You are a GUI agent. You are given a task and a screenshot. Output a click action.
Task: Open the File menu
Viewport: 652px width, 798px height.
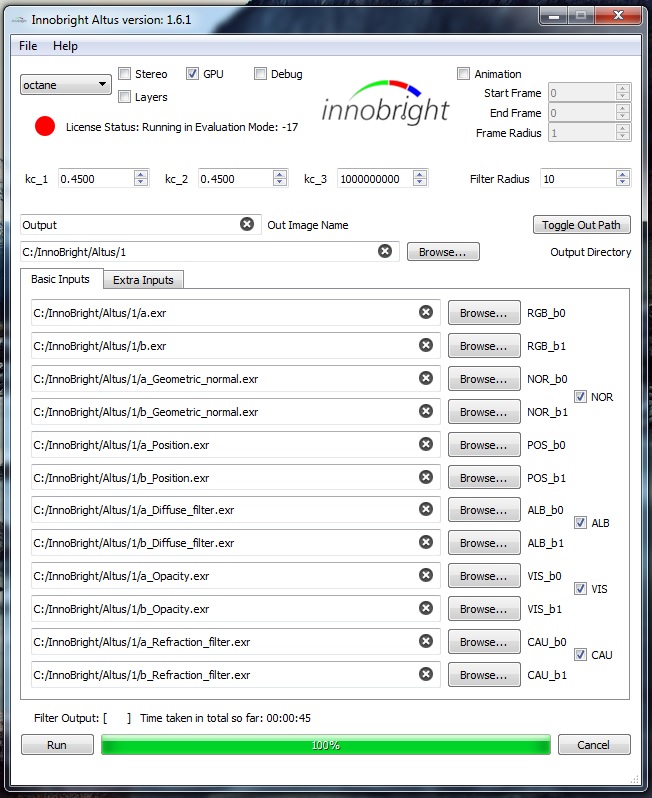28,46
